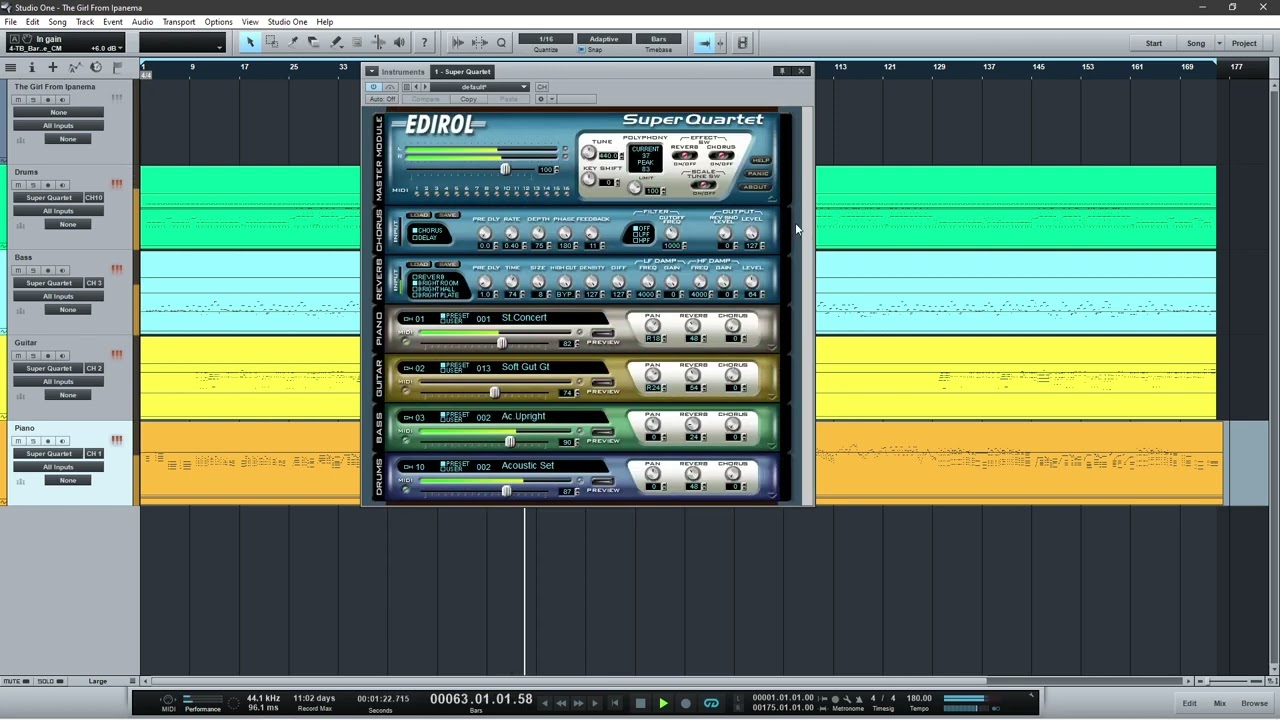
Task: Click Copy in plugin window
Action: [468, 99]
